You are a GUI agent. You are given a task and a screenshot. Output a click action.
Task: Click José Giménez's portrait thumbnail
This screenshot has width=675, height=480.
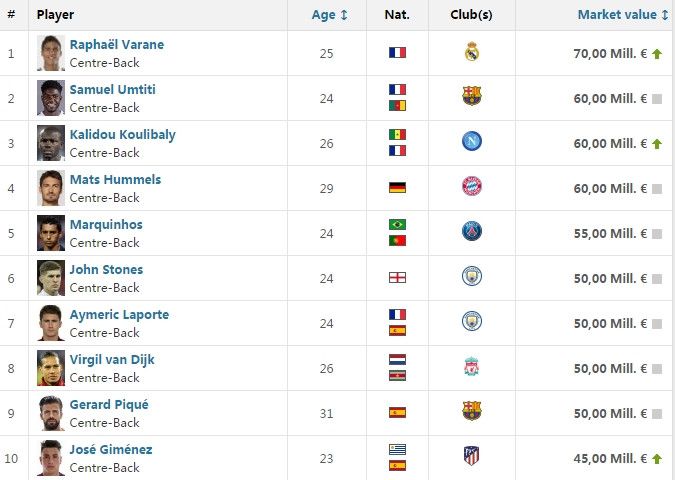tap(51, 457)
